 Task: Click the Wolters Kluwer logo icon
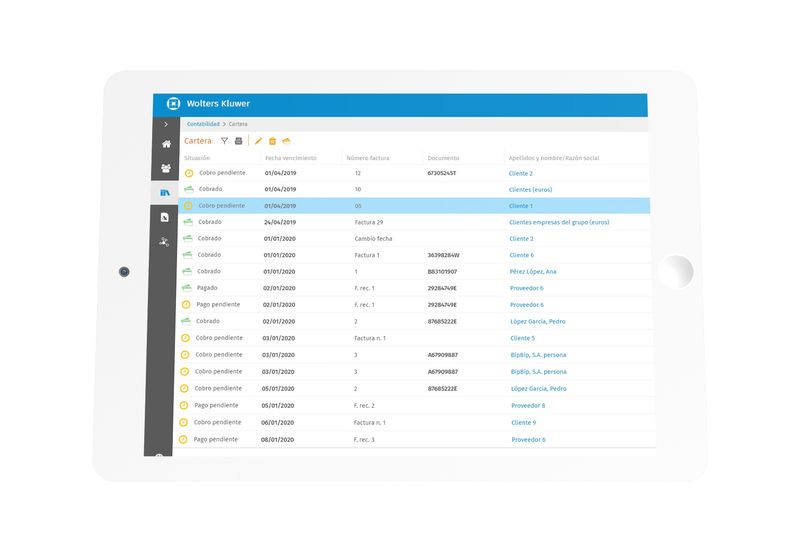tap(173, 104)
